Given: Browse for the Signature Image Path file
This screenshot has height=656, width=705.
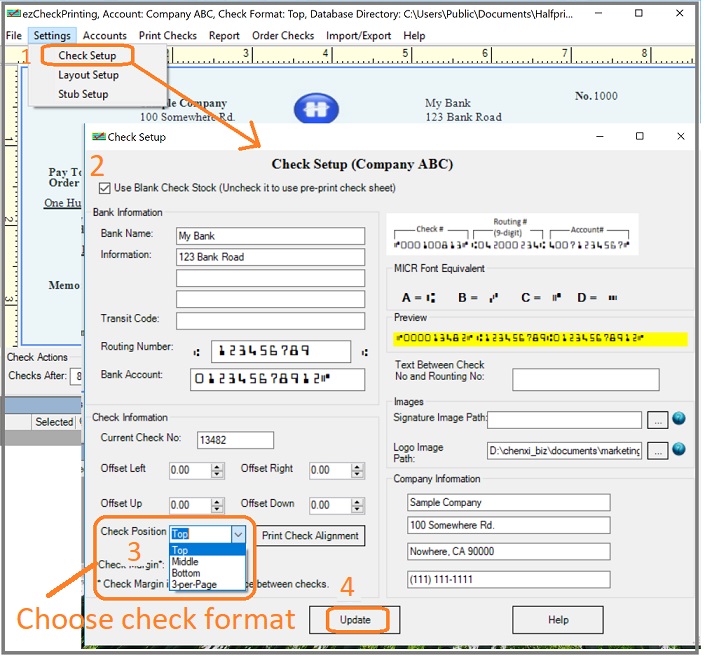Looking at the screenshot, I should (x=658, y=420).
